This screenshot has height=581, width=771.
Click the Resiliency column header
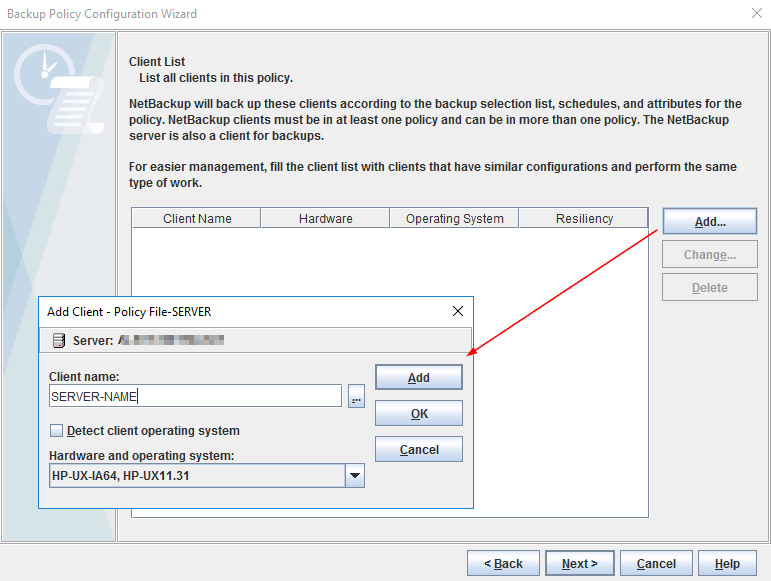click(x=584, y=219)
